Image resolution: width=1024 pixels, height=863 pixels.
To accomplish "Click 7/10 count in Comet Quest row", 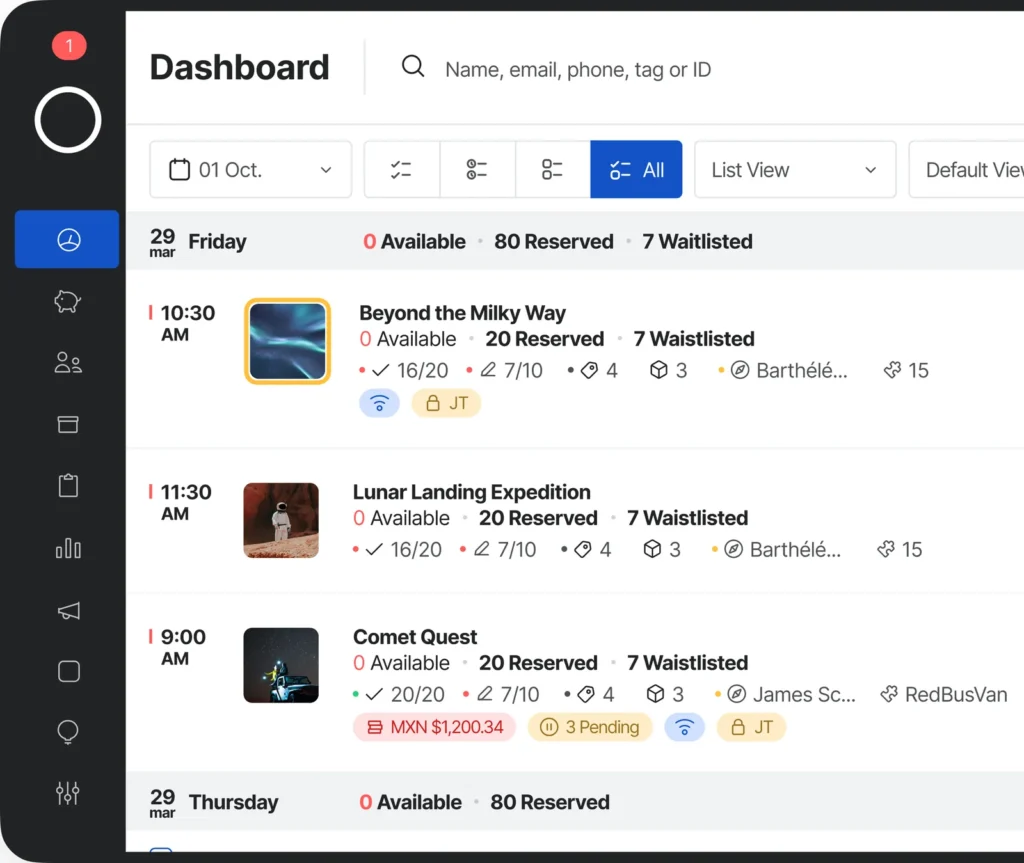I will coord(520,694).
